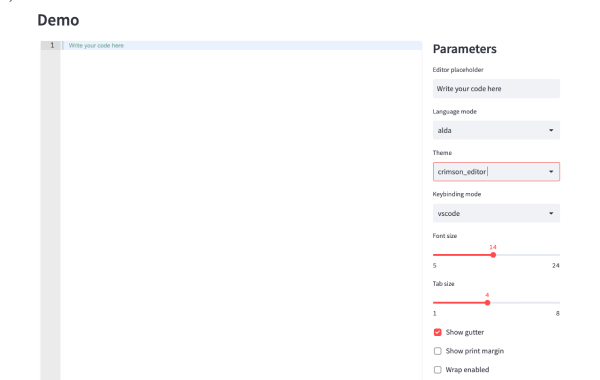Screen dimensions: 600x380
Task: Open the Keybinding mode dropdown showing vscode
Action: pos(496,213)
